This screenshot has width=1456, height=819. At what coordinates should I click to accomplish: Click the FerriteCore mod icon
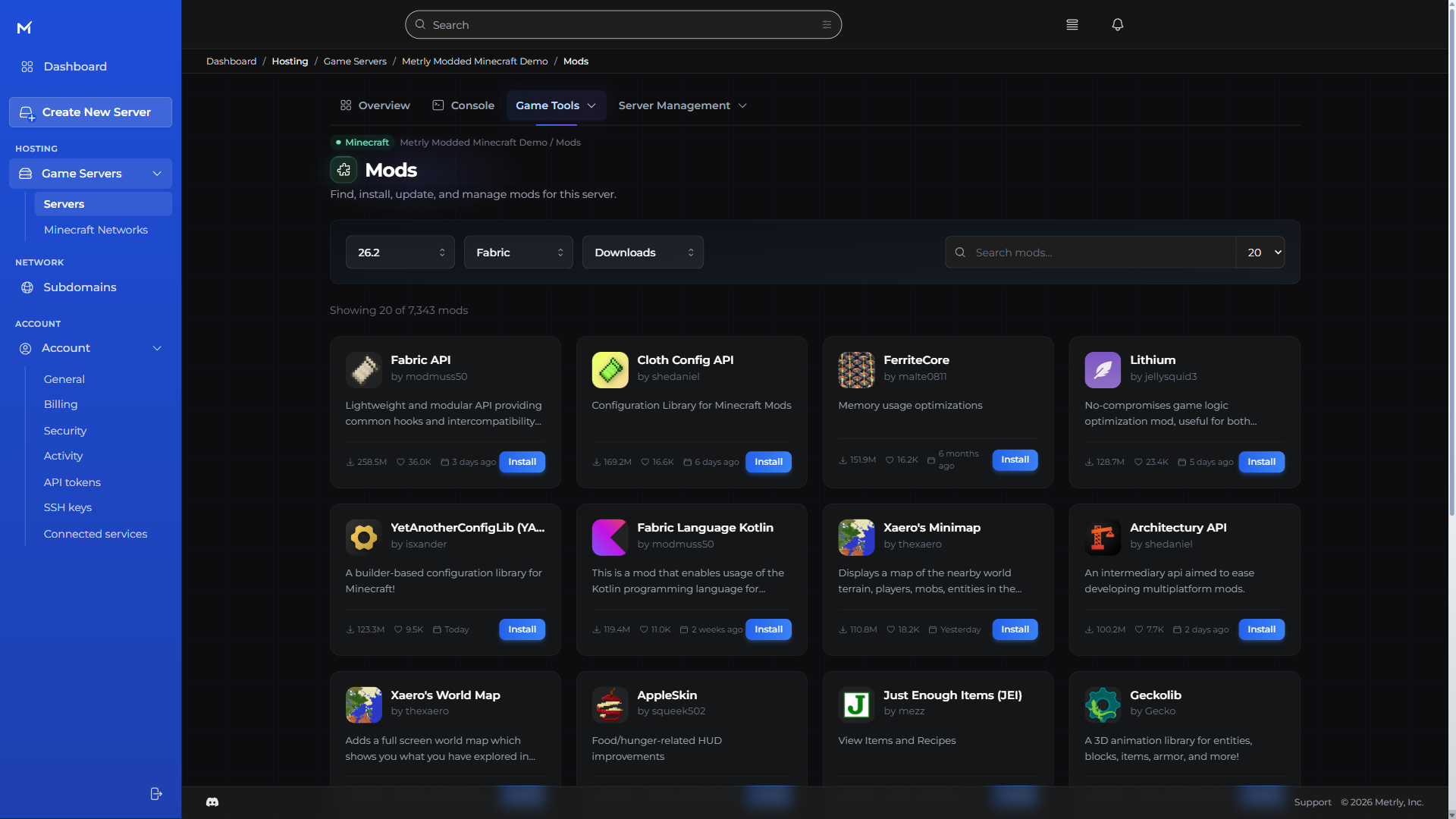856,370
